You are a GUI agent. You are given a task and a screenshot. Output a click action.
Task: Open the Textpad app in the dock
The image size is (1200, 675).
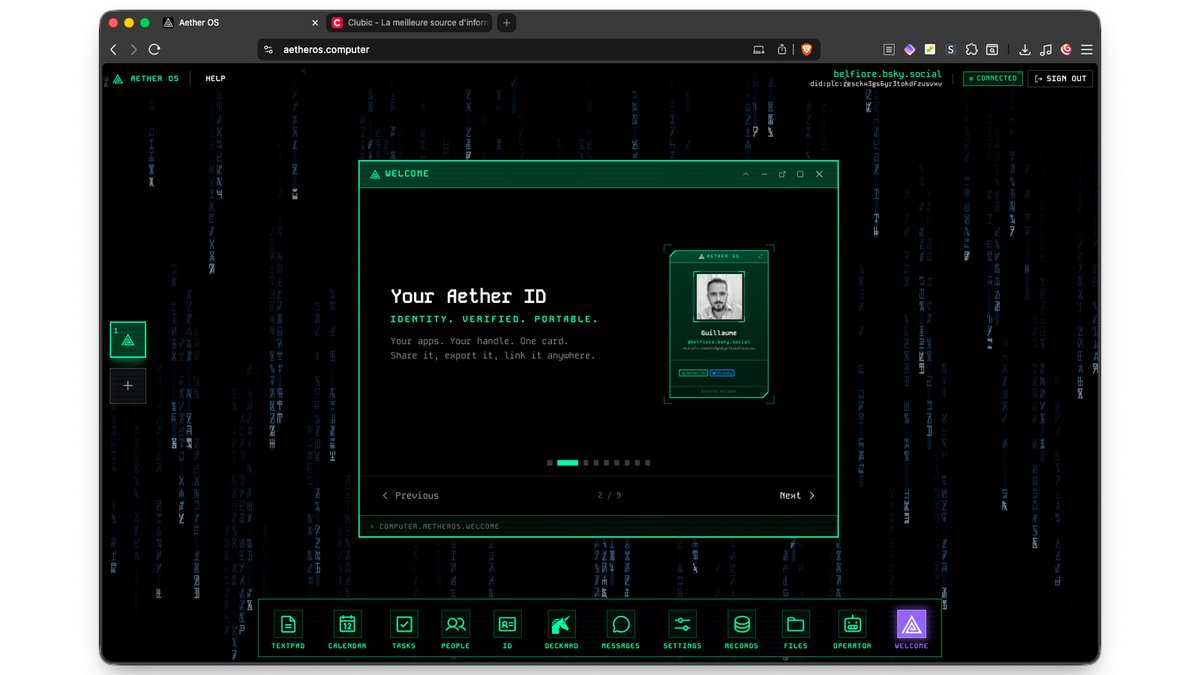[x=288, y=624]
